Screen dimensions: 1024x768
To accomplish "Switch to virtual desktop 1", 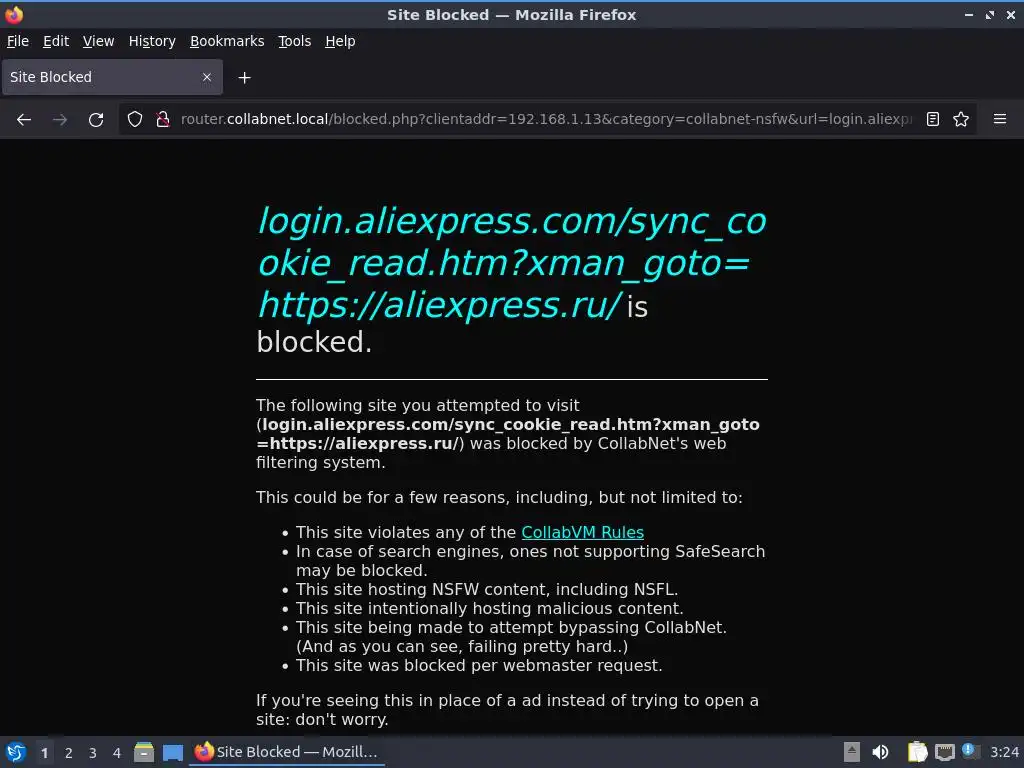I will coord(44,753).
